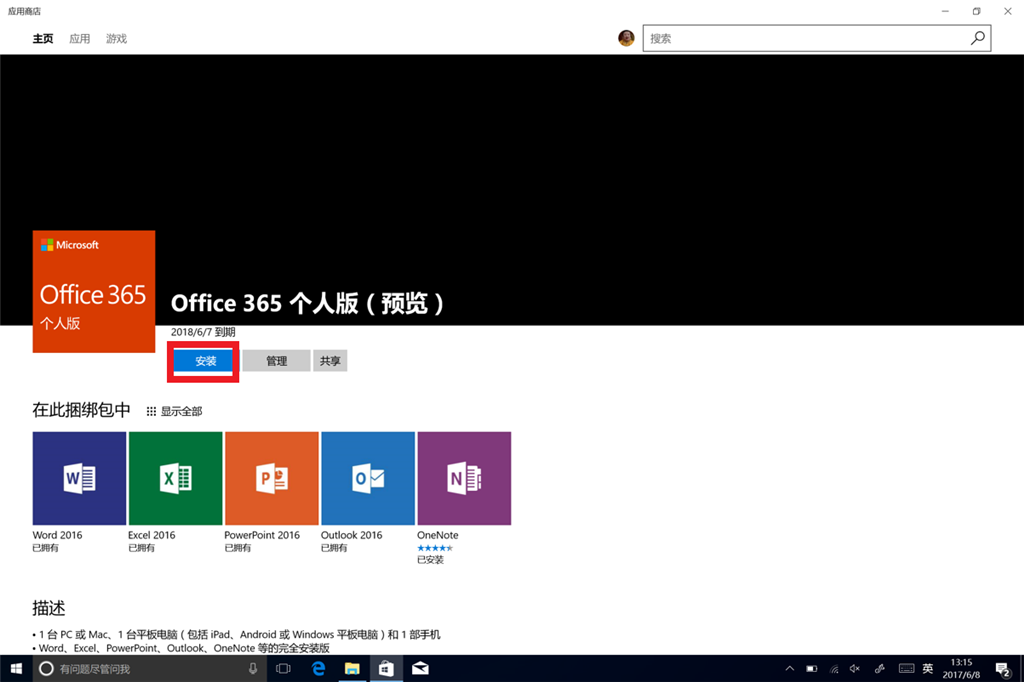Open the Word 2016 app tile
This screenshot has width=1024, height=682.
(79, 478)
